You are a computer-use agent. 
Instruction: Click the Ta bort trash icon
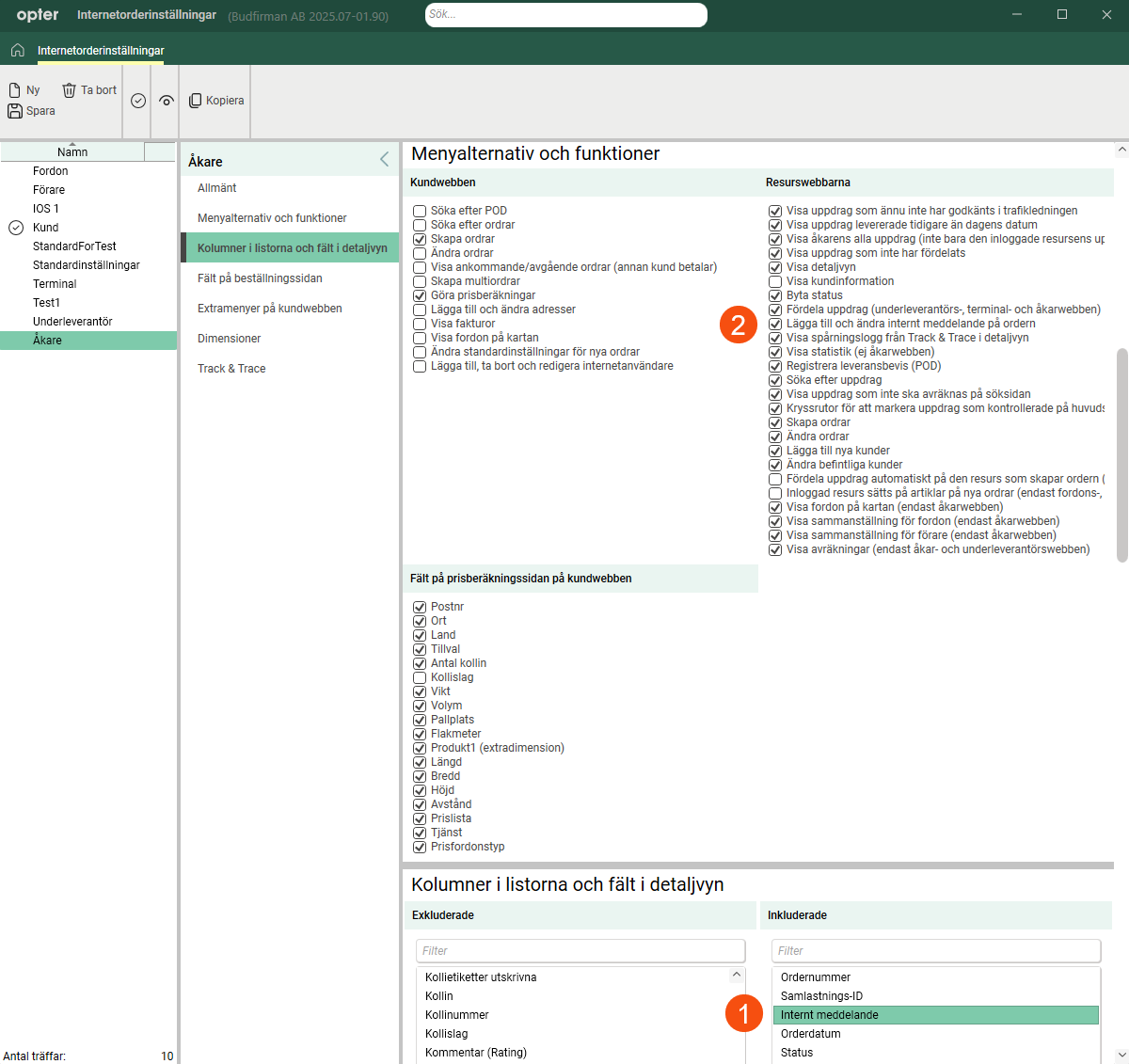(69, 90)
